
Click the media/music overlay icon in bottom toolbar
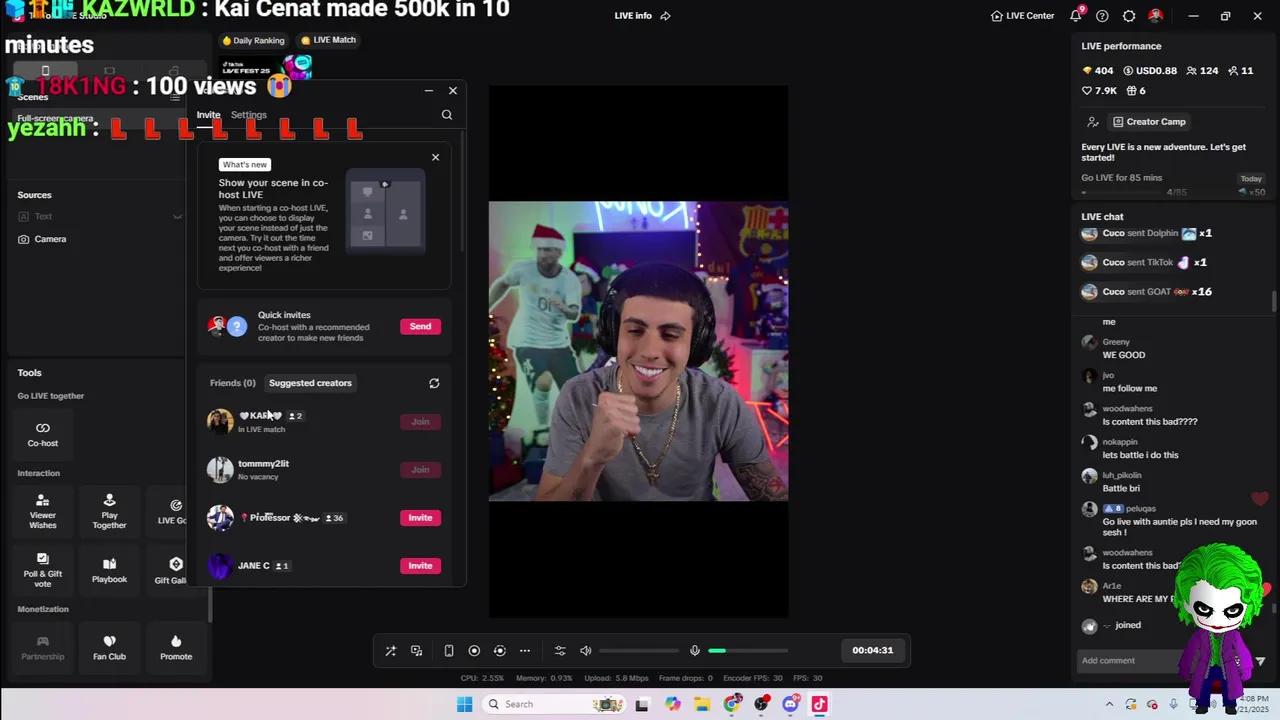coord(417,650)
